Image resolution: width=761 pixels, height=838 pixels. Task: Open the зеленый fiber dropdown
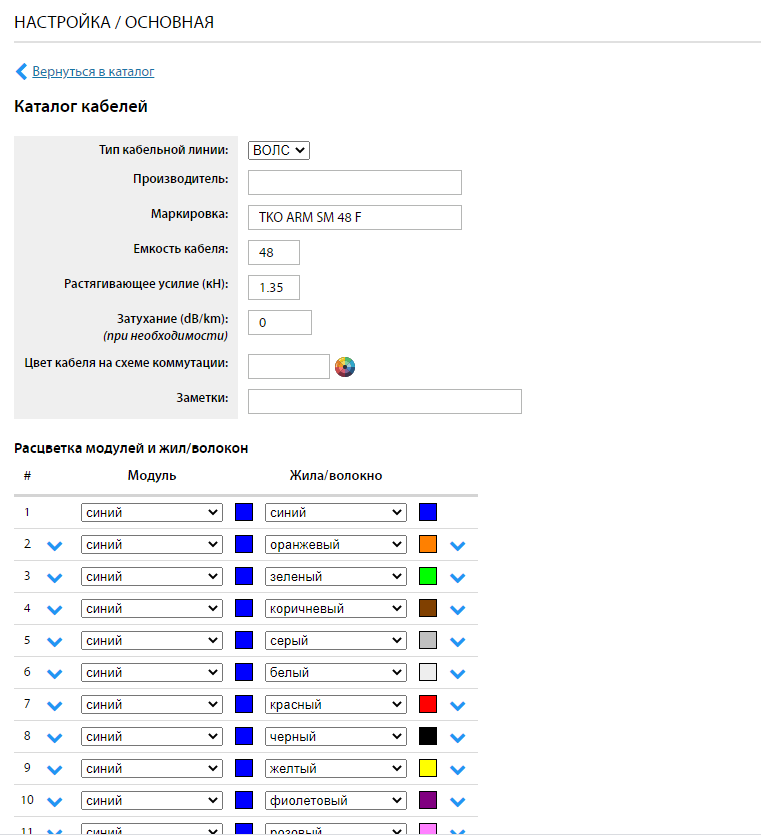pos(336,577)
